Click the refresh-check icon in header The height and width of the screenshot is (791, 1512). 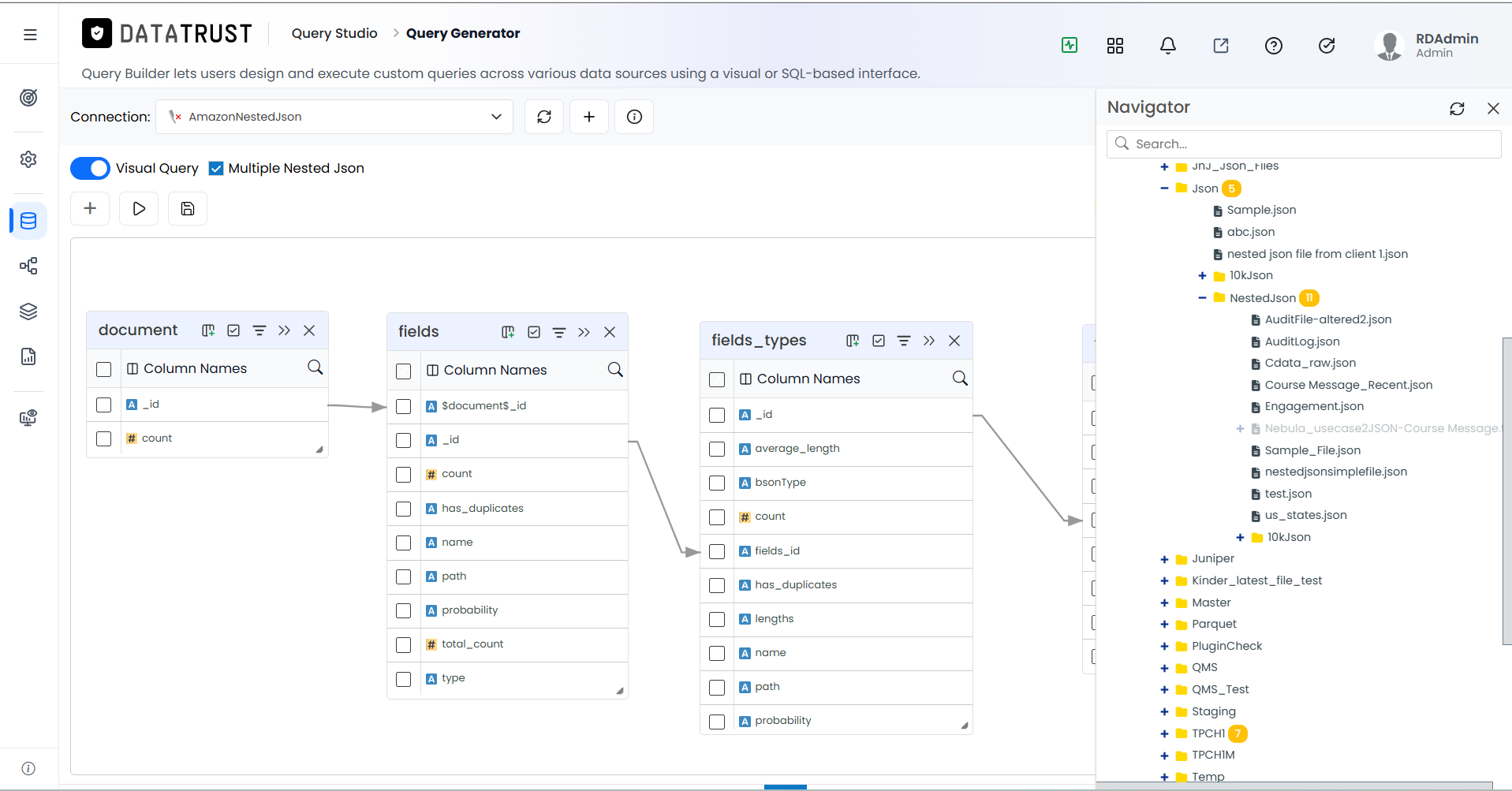tap(1327, 46)
